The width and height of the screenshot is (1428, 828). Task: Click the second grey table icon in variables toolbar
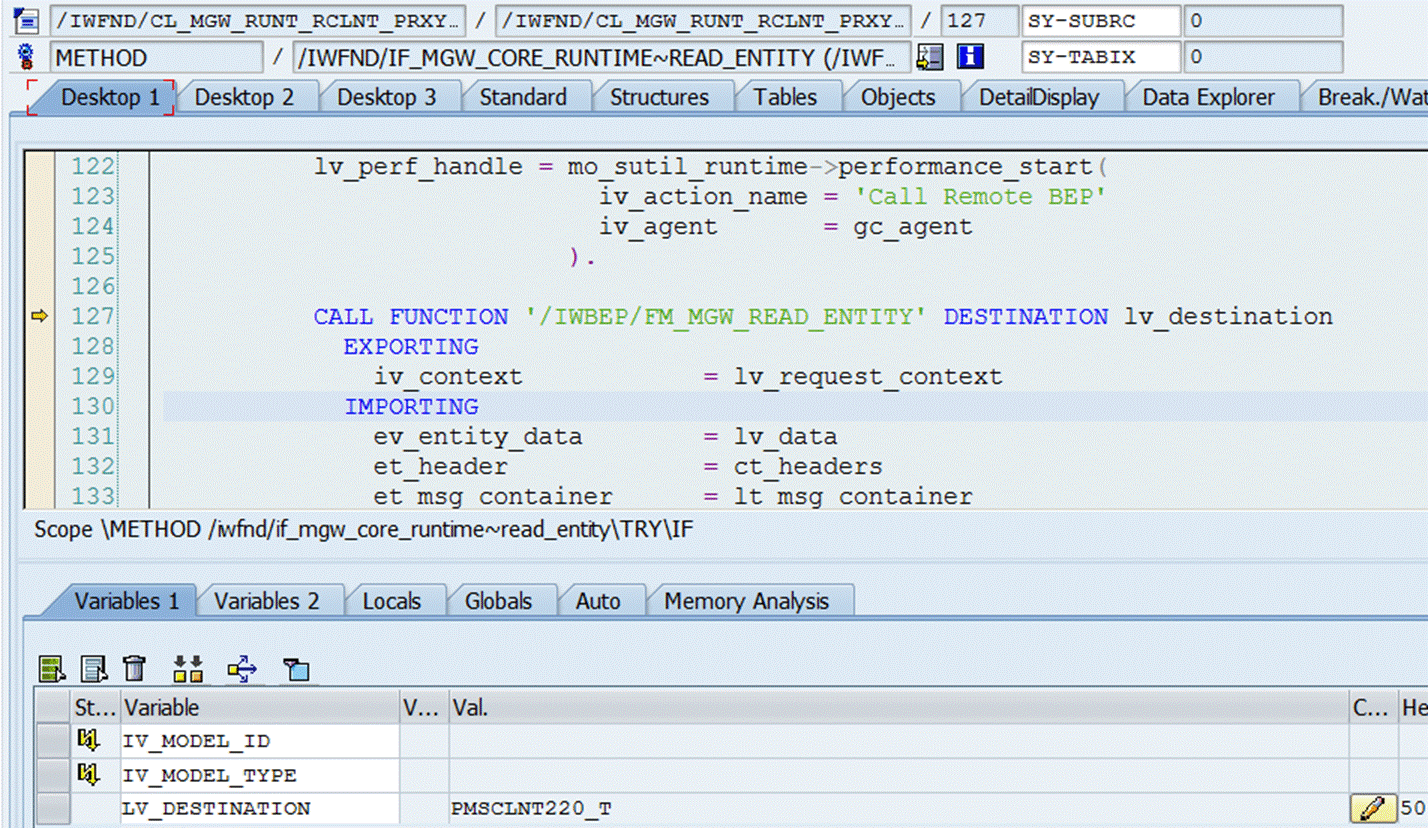pyautogui.click(x=93, y=668)
